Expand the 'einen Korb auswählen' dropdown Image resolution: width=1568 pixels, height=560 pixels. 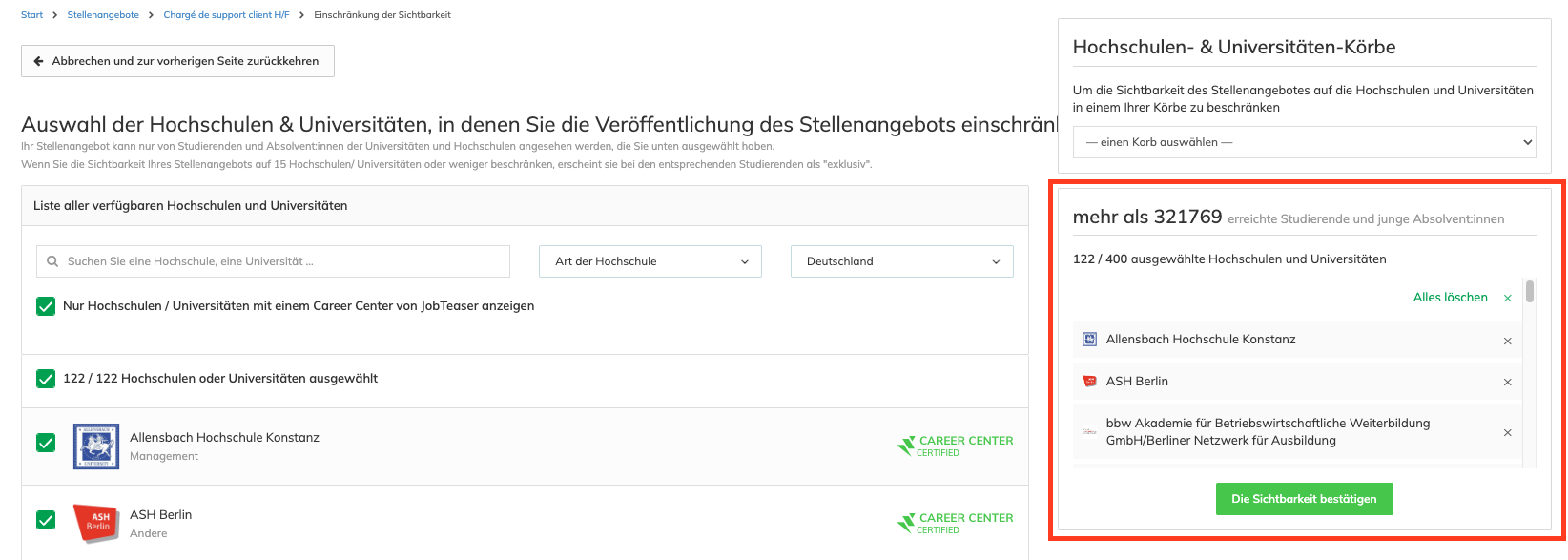pyautogui.click(x=1304, y=142)
